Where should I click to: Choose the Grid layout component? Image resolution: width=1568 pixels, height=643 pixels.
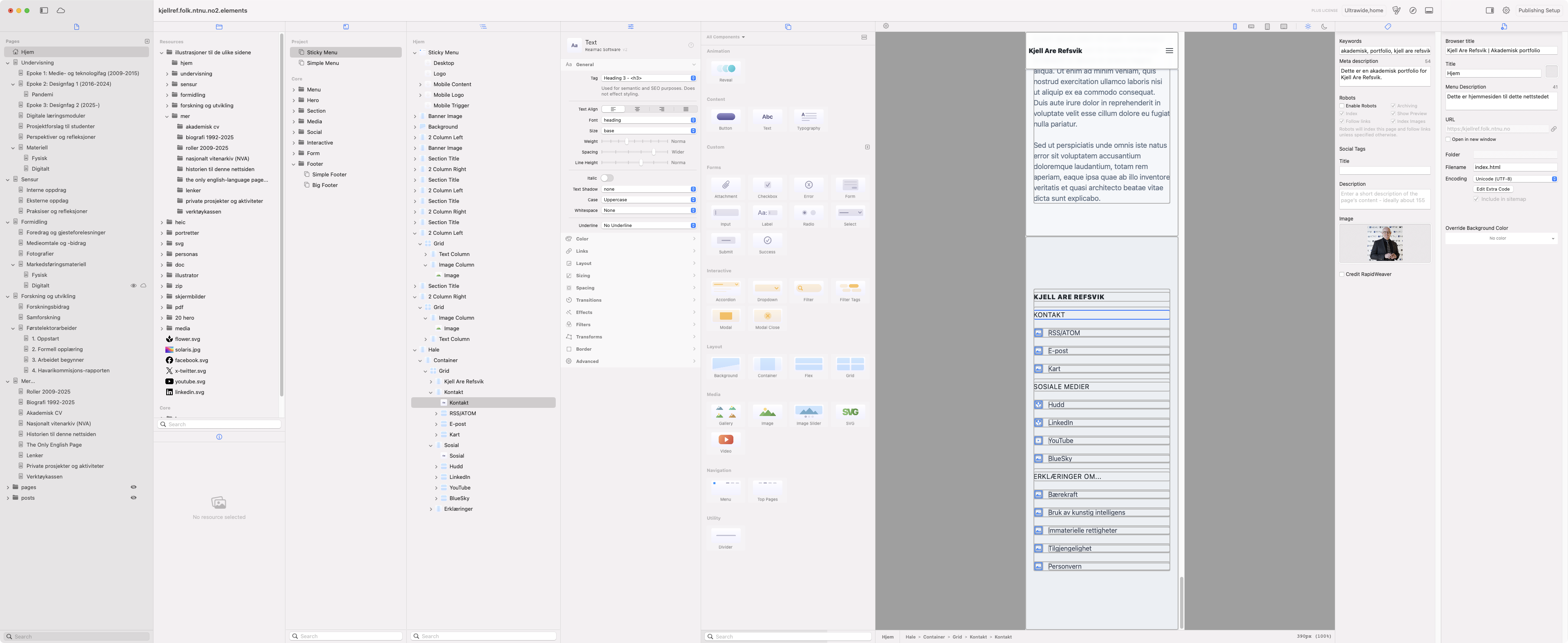pos(850,365)
